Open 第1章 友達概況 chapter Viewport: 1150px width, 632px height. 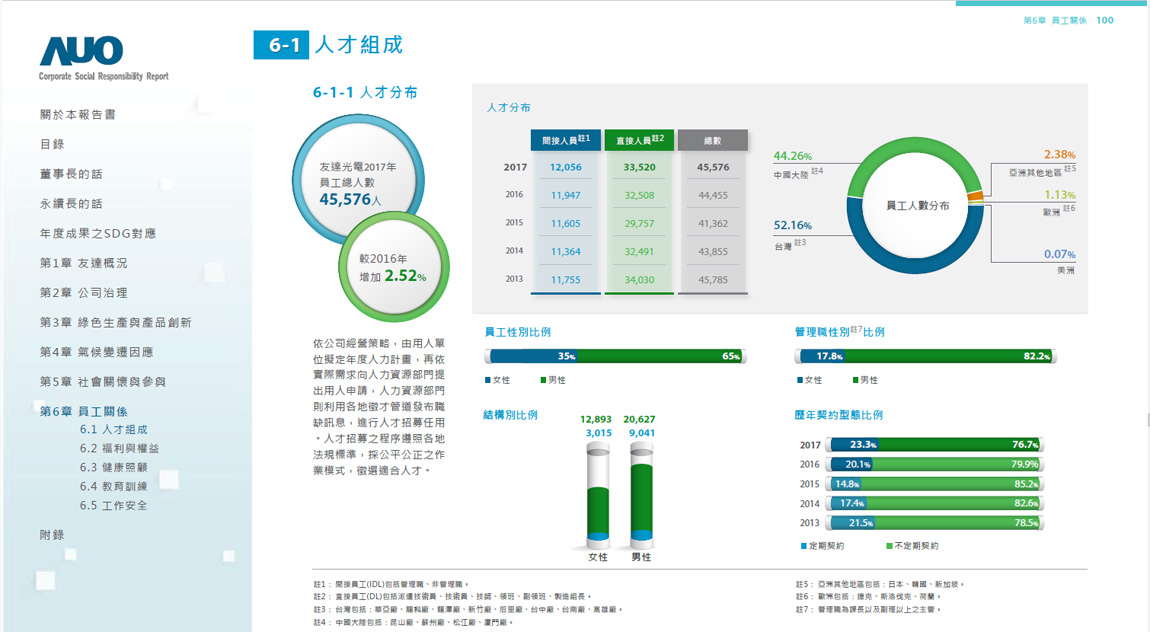tap(83, 263)
